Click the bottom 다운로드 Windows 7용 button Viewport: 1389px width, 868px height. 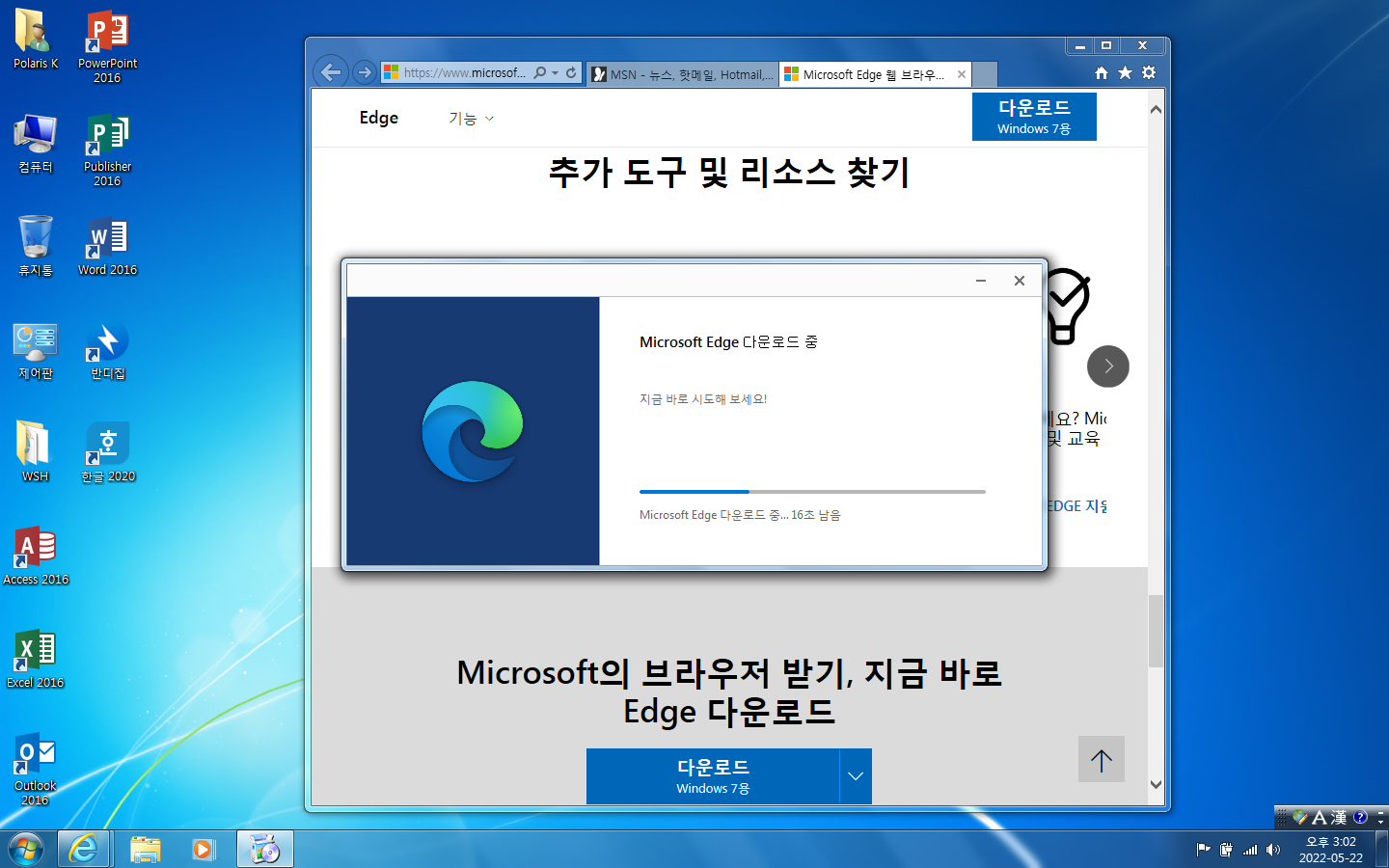(x=713, y=776)
